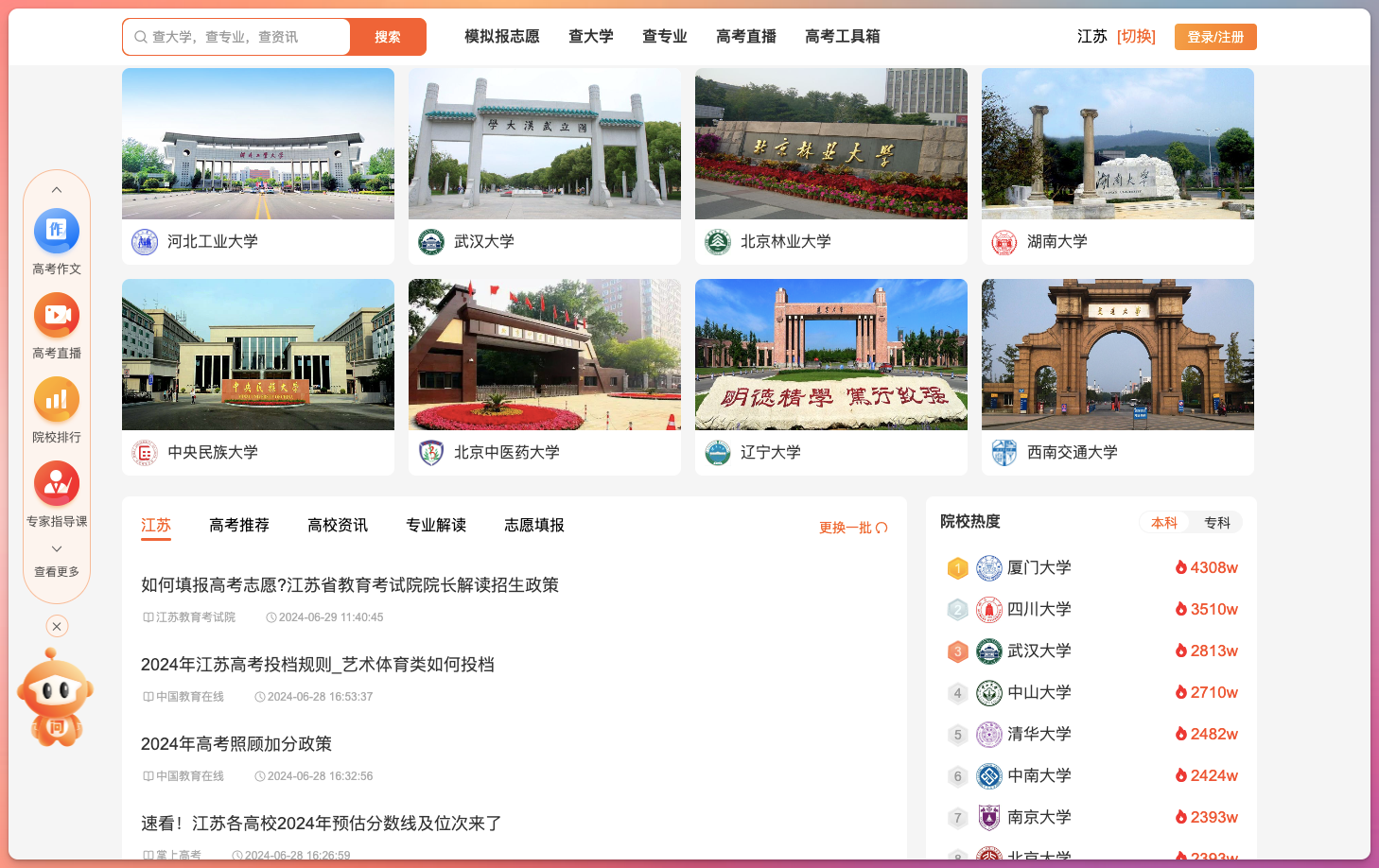Open article 如何填报高考志愿?江苏省教育考试院院长解读

(350, 585)
